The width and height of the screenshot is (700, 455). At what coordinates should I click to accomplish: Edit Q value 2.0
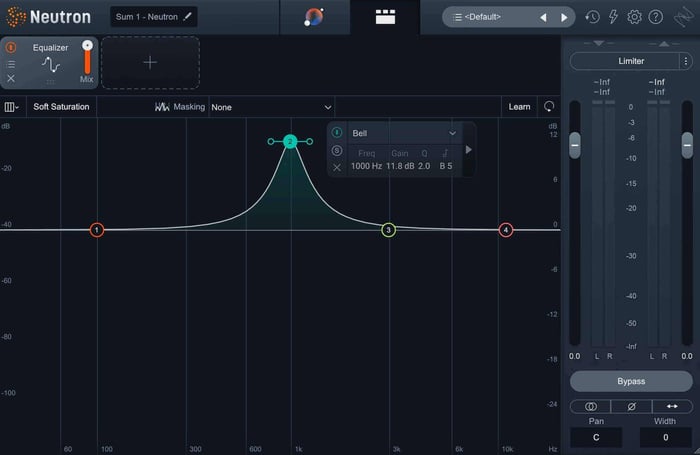point(424,166)
